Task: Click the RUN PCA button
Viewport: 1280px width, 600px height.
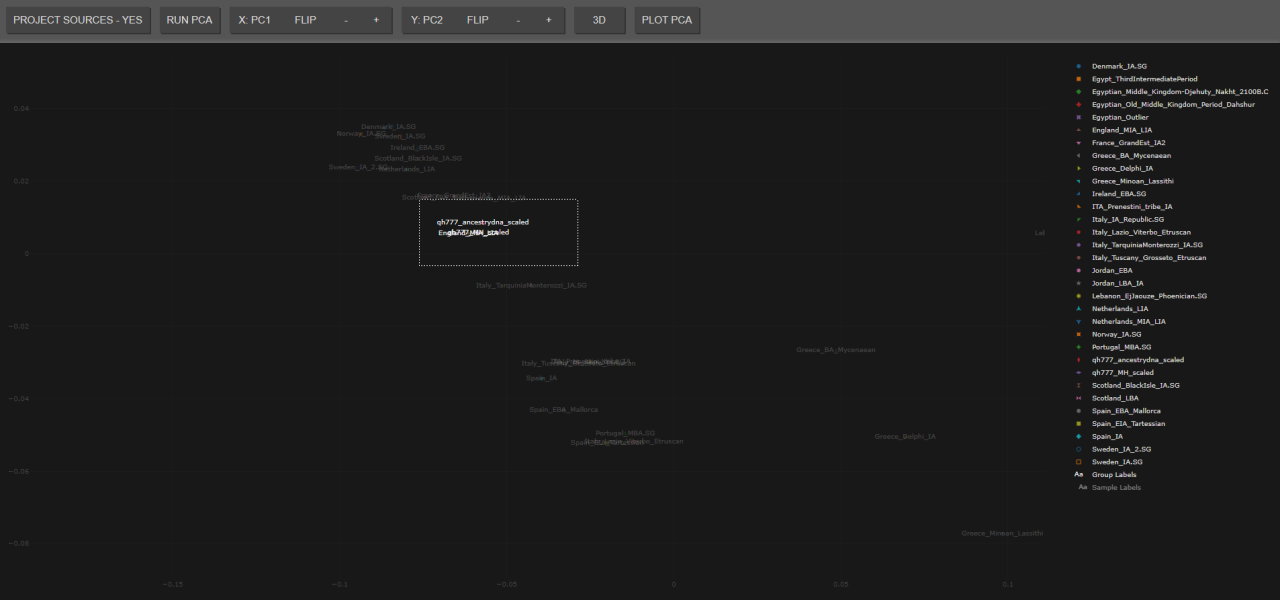Action: click(x=190, y=20)
